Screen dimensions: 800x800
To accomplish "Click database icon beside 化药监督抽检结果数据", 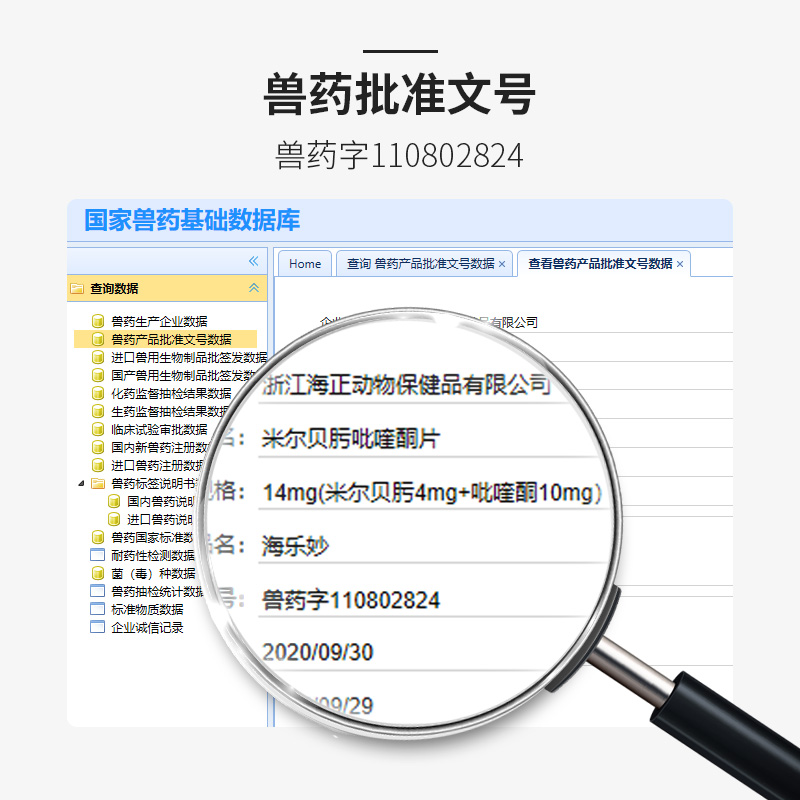I will point(97,393).
